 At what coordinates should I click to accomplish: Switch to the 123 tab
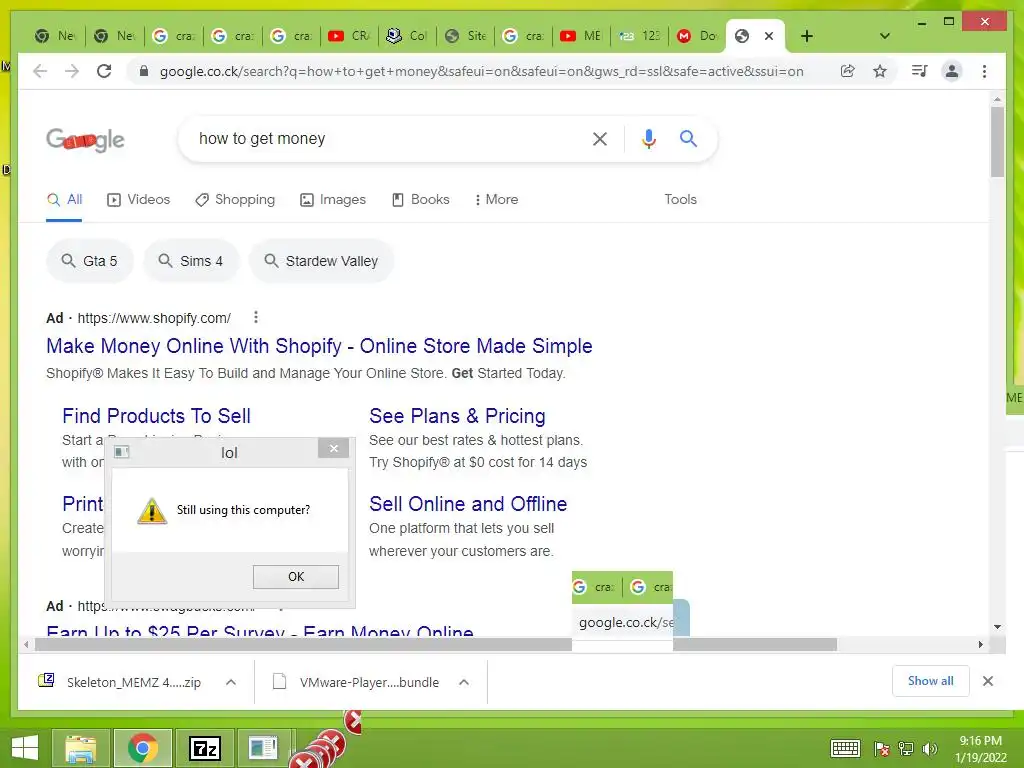click(x=640, y=36)
